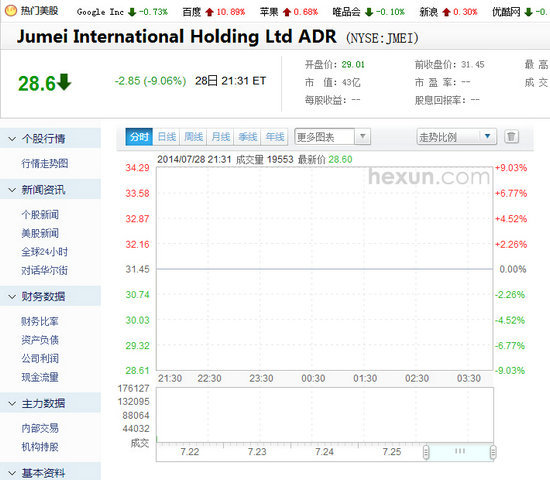Click the 7.24 date on the timeline
Viewport: 550px width, 480px height.
(x=324, y=452)
